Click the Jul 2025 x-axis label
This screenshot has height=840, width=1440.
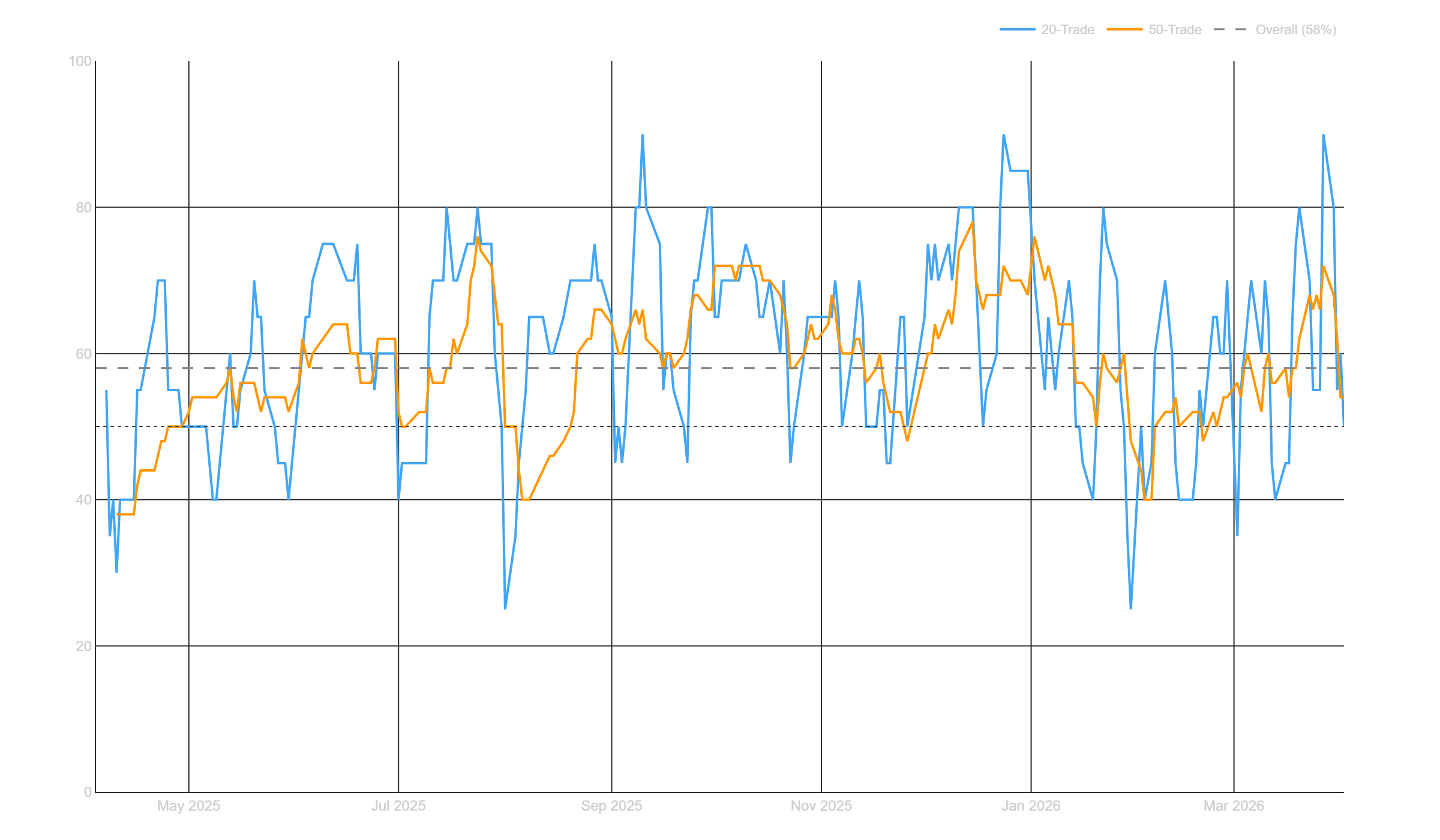click(x=398, y=806)
